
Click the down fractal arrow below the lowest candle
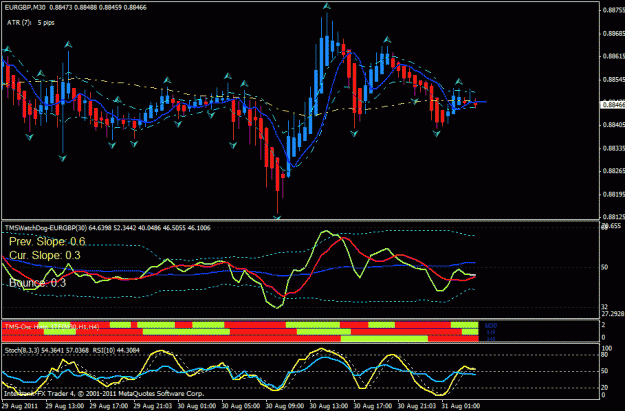point(277,218)
